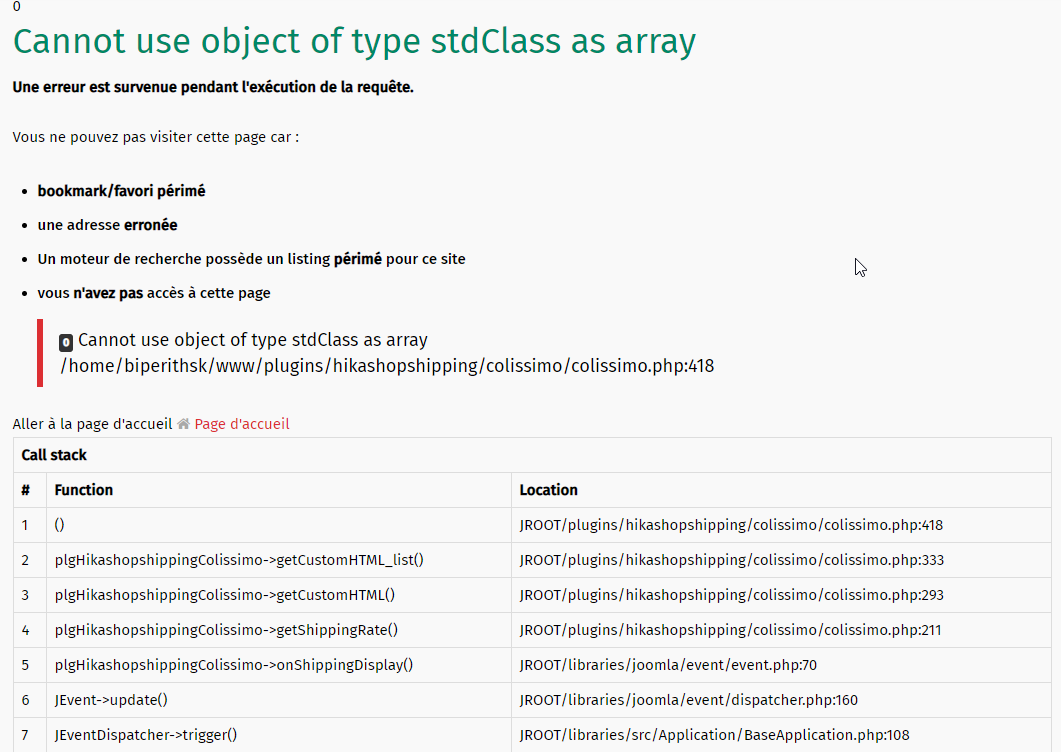Click the # column header
The image size is (1061, 752).
pos(26,490)
